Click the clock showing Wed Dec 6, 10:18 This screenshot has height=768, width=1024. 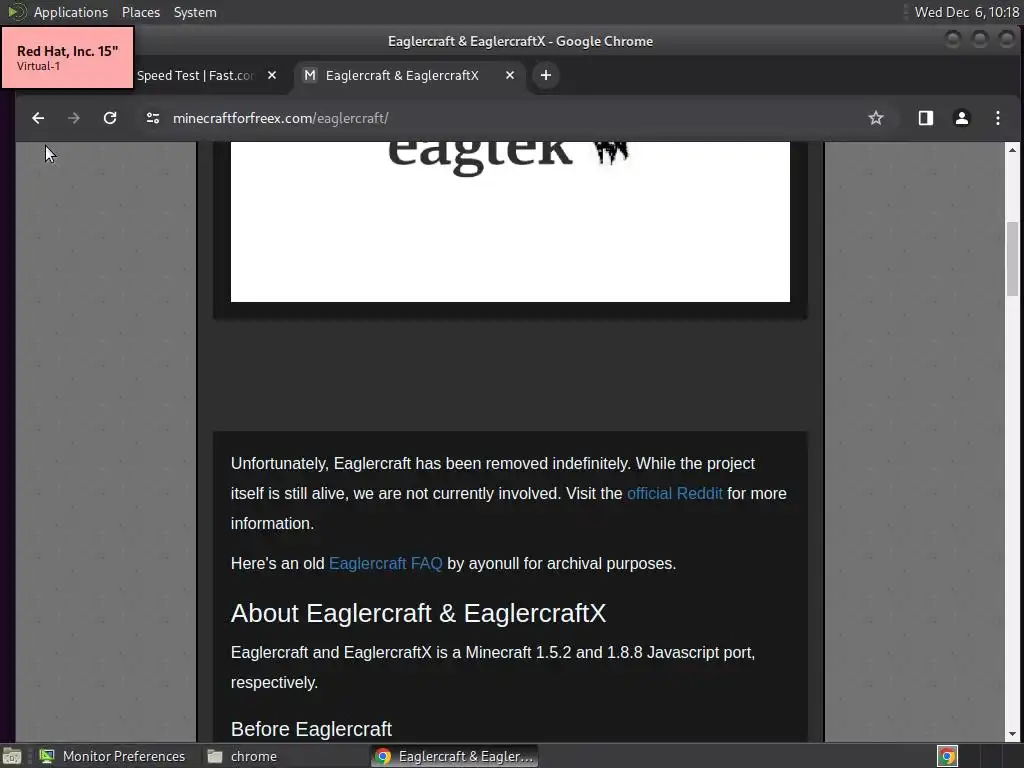click(967, 12)
